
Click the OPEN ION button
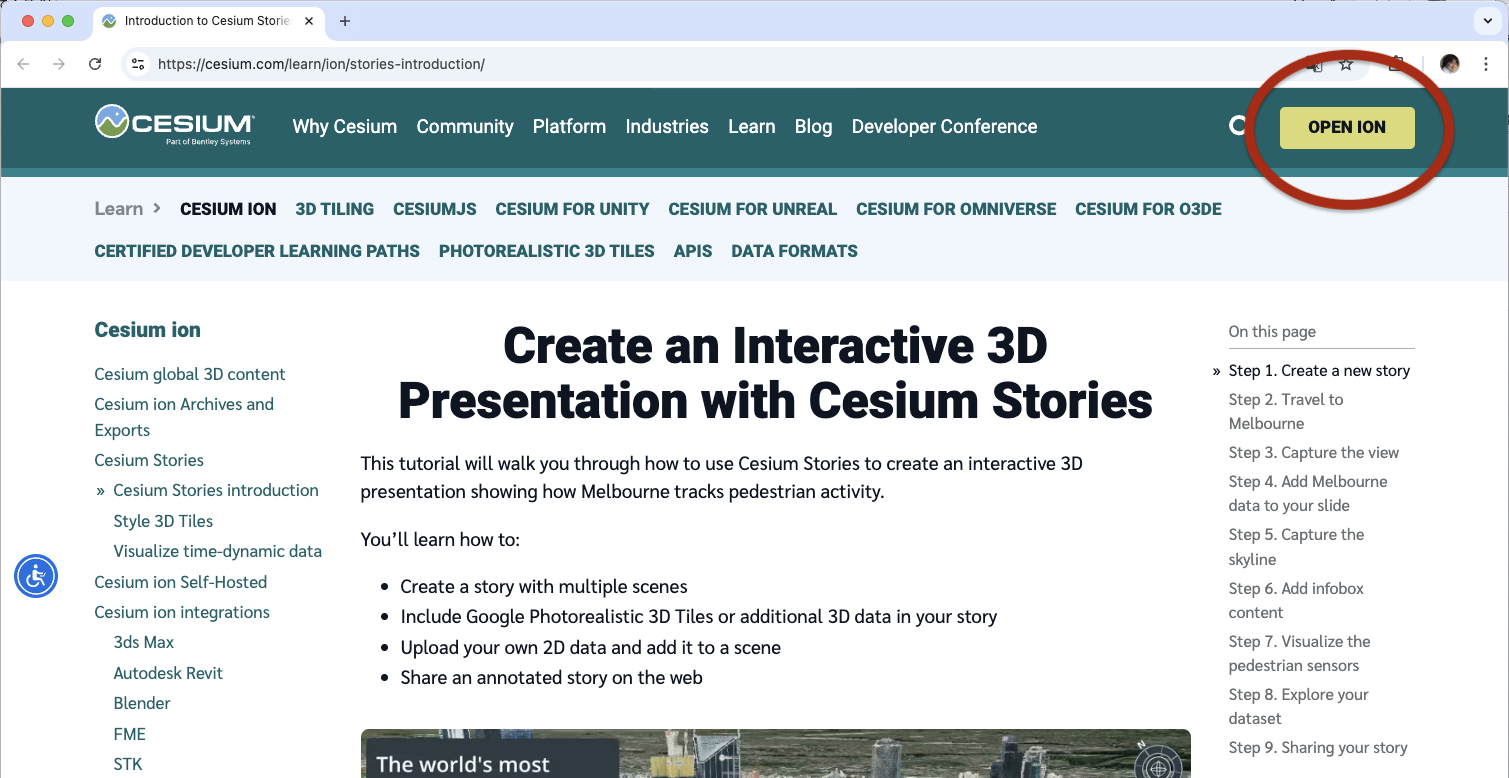click(x=1346, y=127)
